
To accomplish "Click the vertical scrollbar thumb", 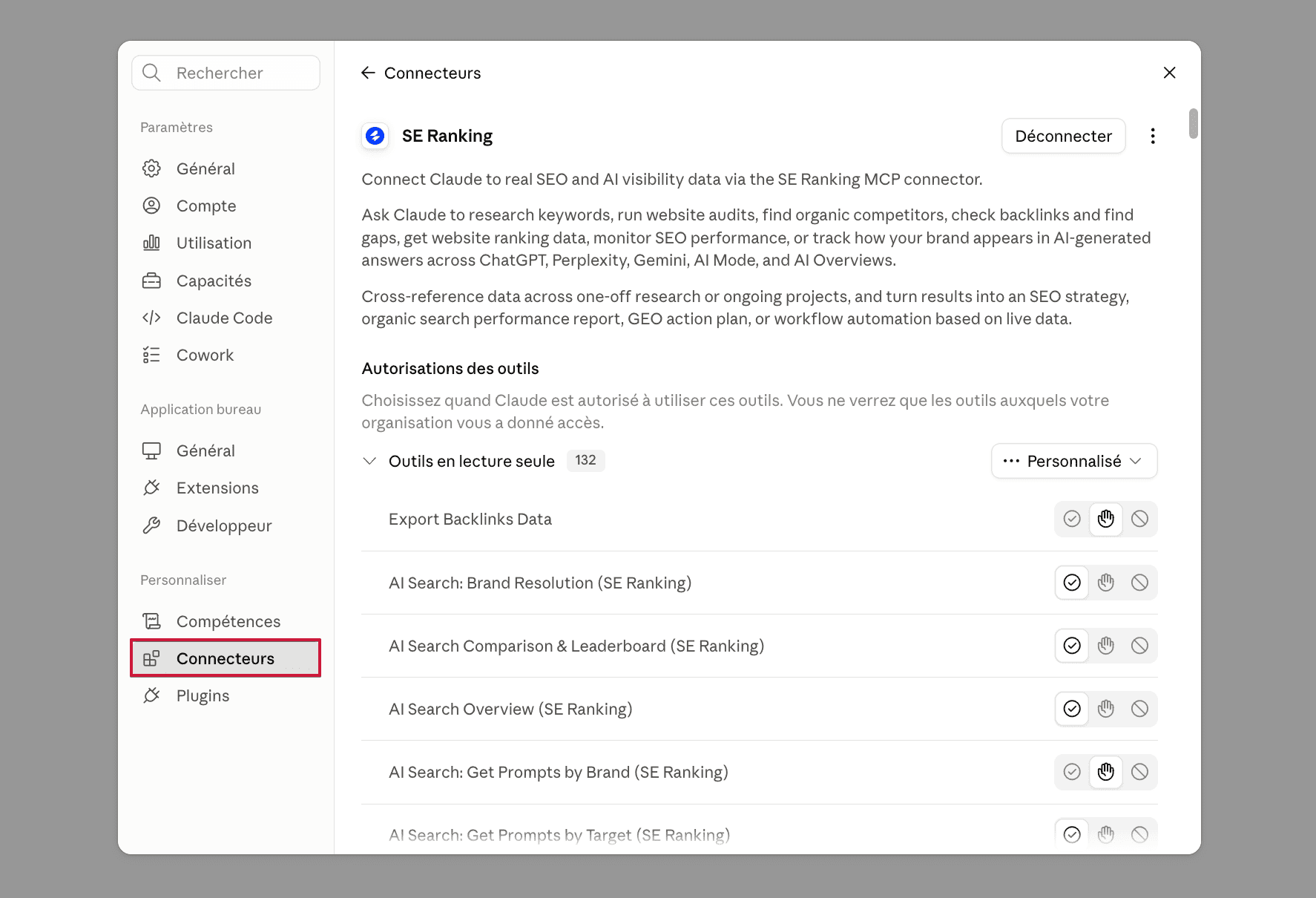I will [1193, 123].
